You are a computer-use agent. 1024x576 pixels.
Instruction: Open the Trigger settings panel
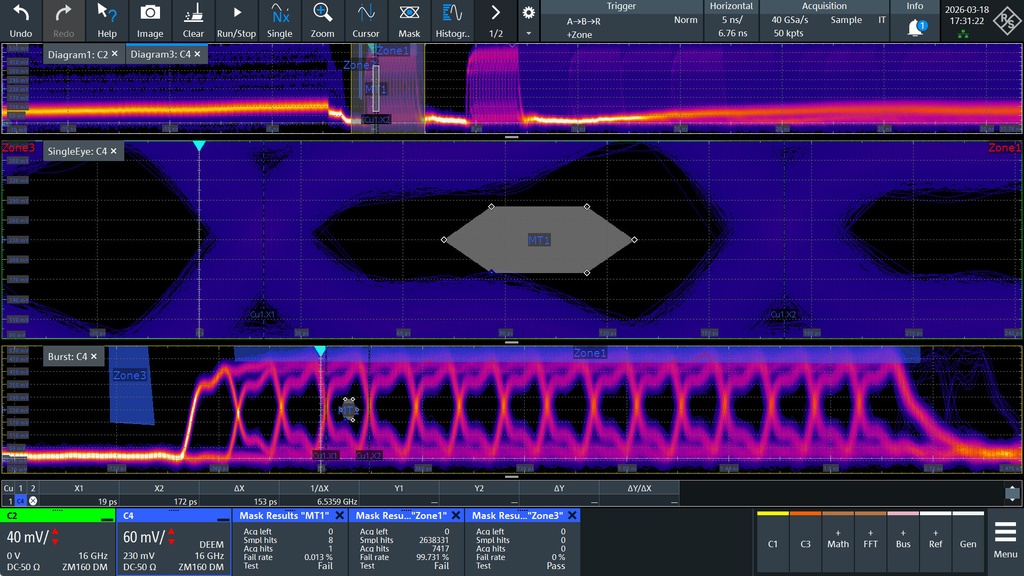[620, 20]
